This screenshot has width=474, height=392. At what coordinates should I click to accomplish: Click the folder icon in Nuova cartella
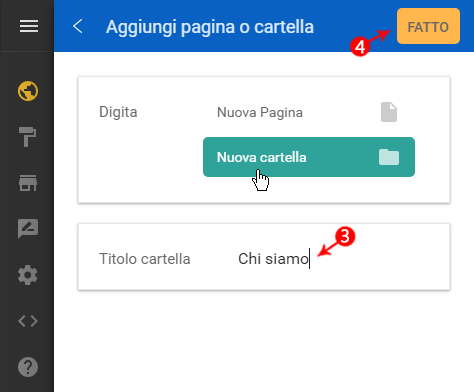pyautogui.click(x=389, y=157)
